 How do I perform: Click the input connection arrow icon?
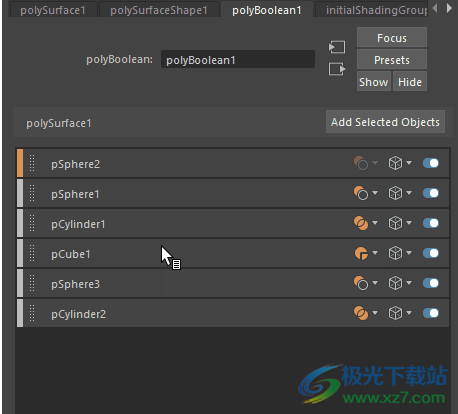(337, 47)
